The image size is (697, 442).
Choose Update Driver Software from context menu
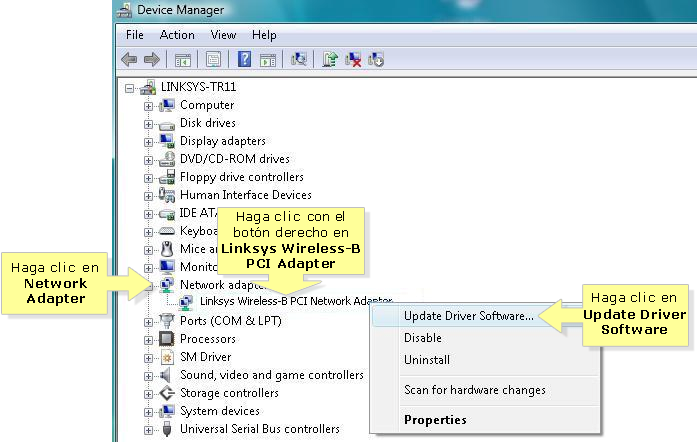coord(469,316)
